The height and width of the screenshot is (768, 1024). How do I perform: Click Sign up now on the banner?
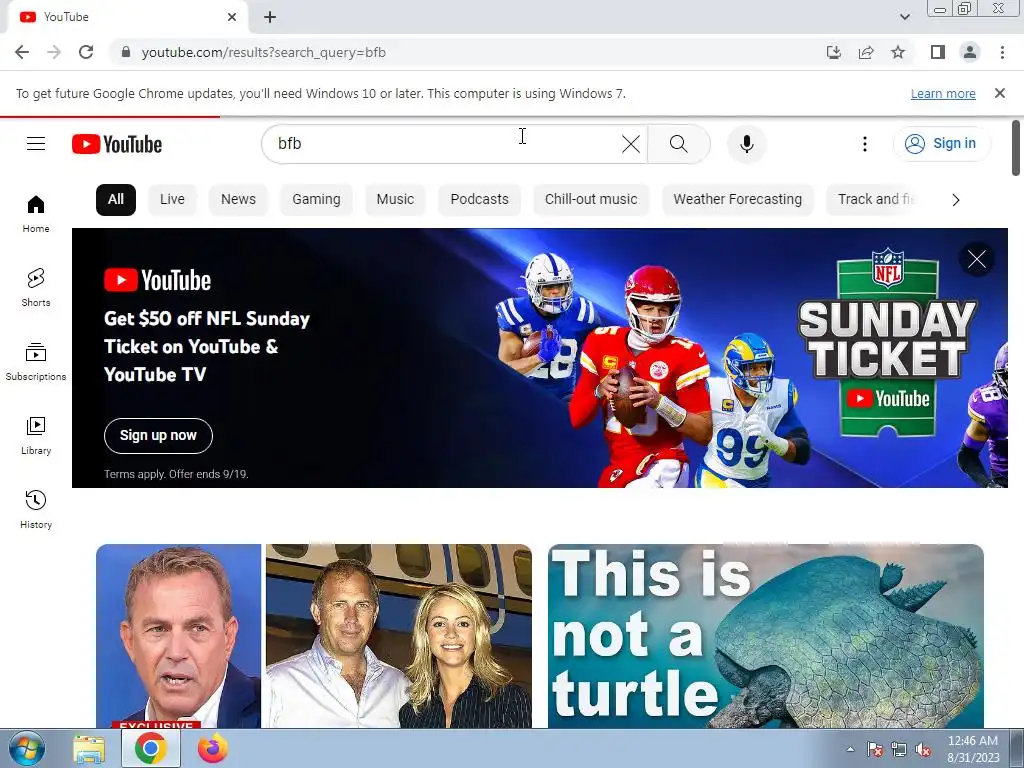158,436
